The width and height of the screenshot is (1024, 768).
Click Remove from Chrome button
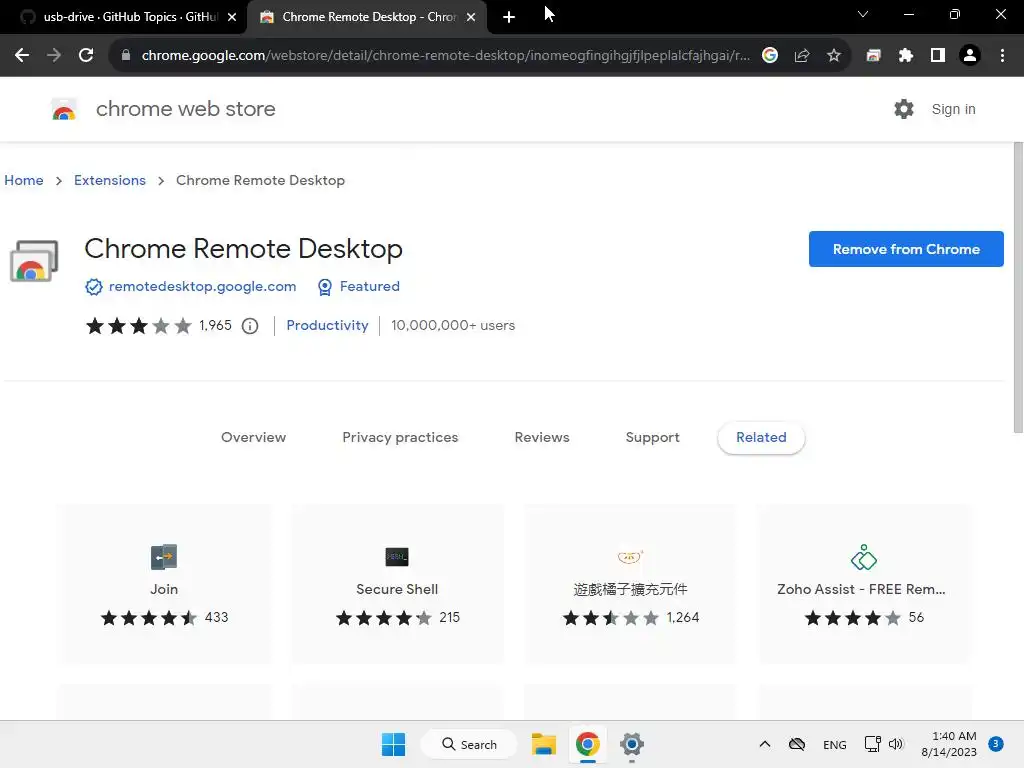906,249
